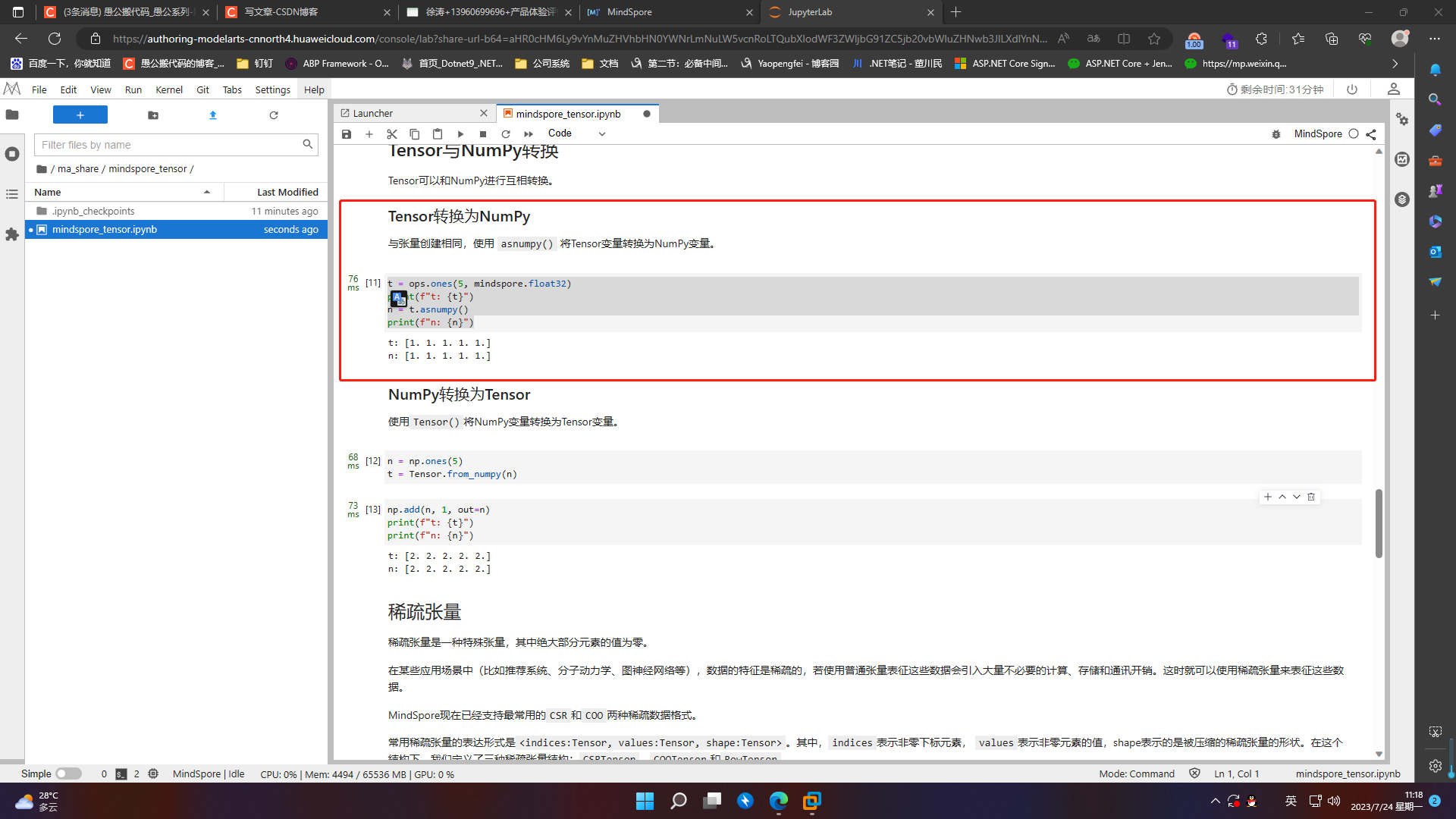Toggle Simple interface mode switch
This screenshot has width=1456, height=819.
click(x=68, y=774)
